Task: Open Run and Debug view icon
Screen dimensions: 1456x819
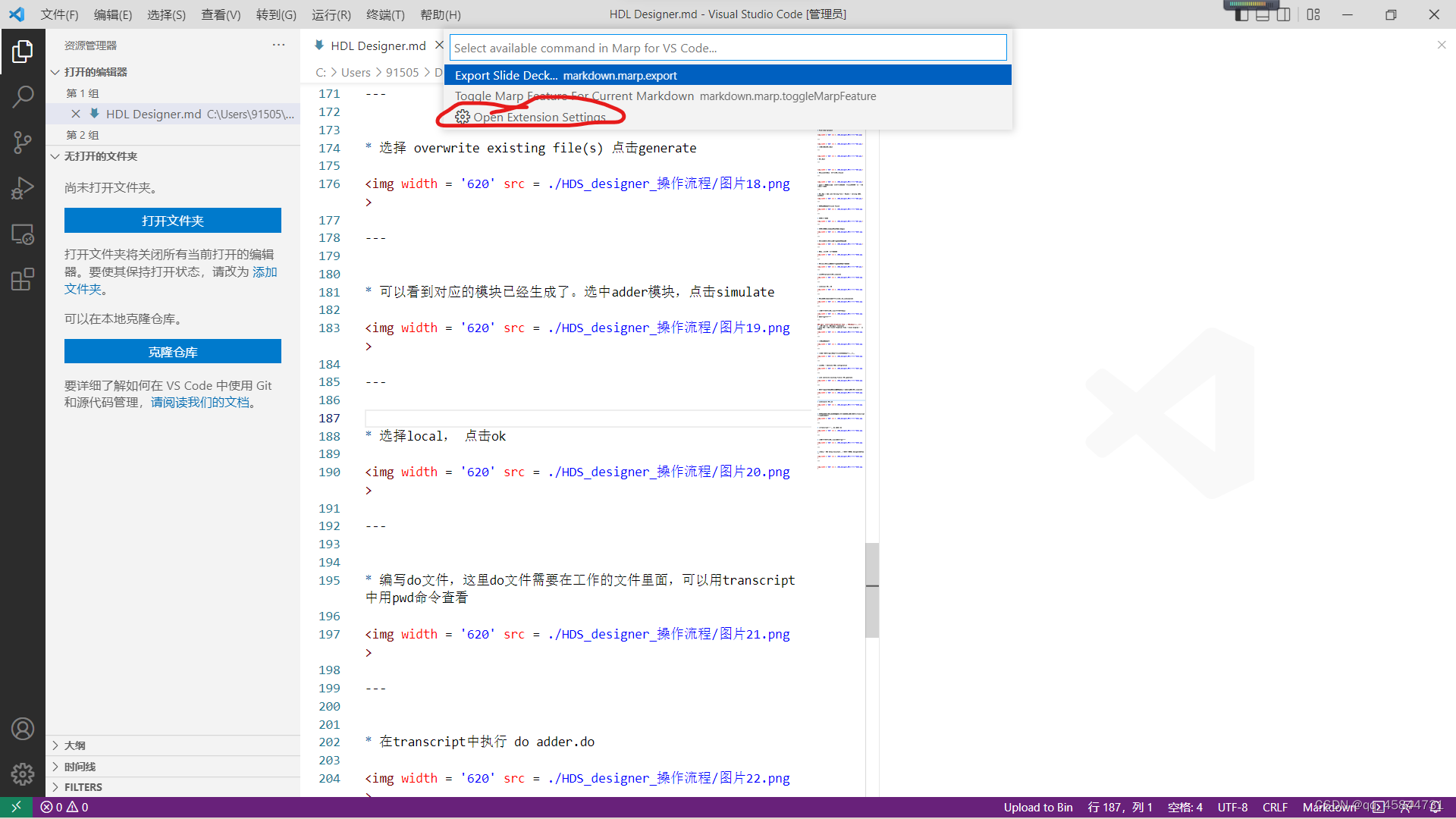Action: pyautogui.click(x=23, y=188)
